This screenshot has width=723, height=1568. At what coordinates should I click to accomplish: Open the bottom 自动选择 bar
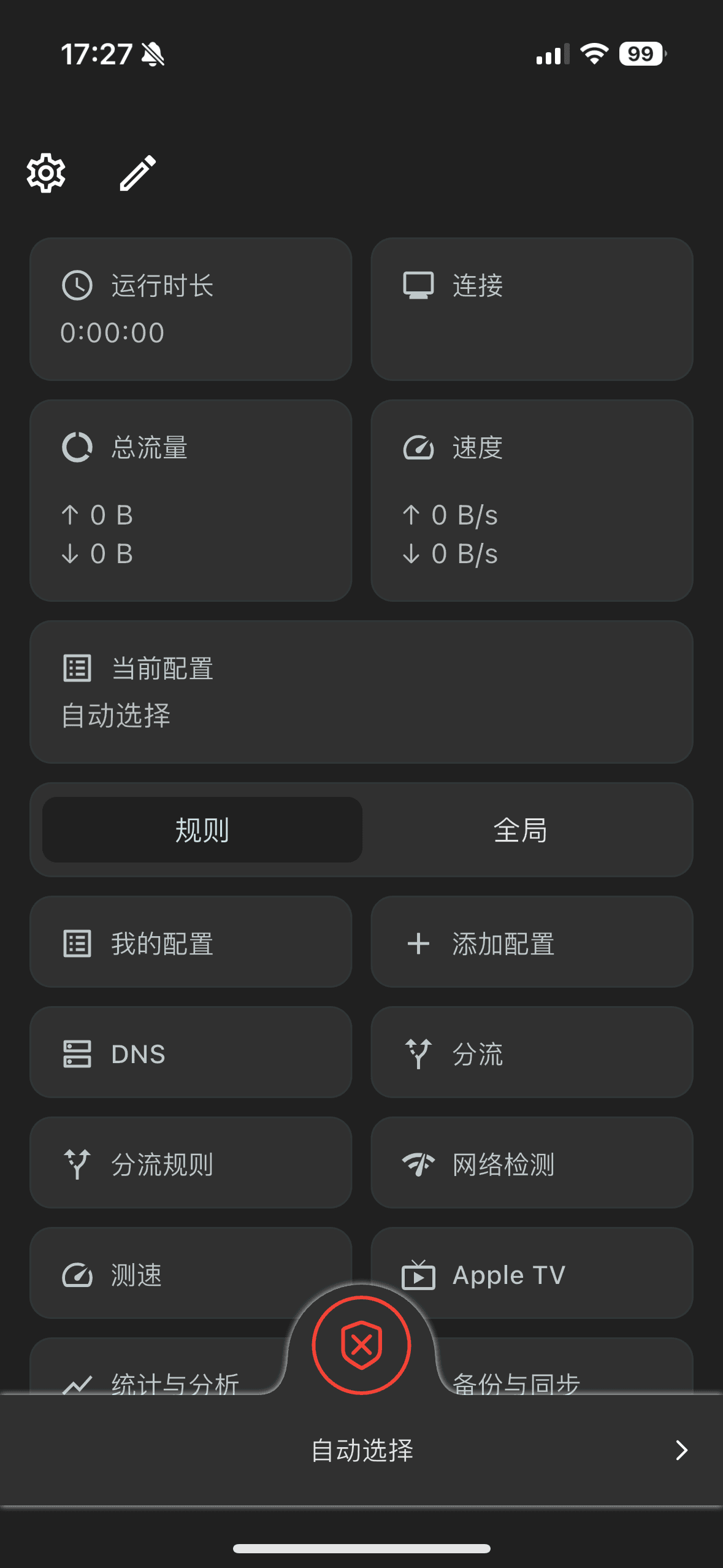(361, 1450)
